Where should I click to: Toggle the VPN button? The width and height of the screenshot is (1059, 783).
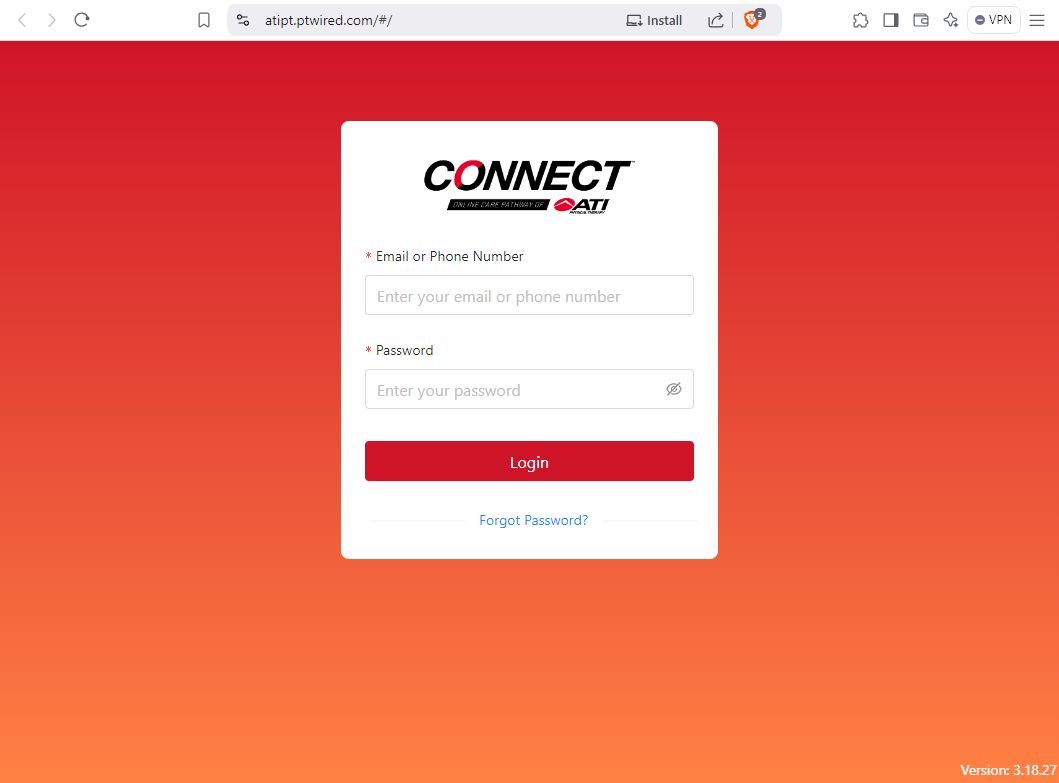[993, 20]
